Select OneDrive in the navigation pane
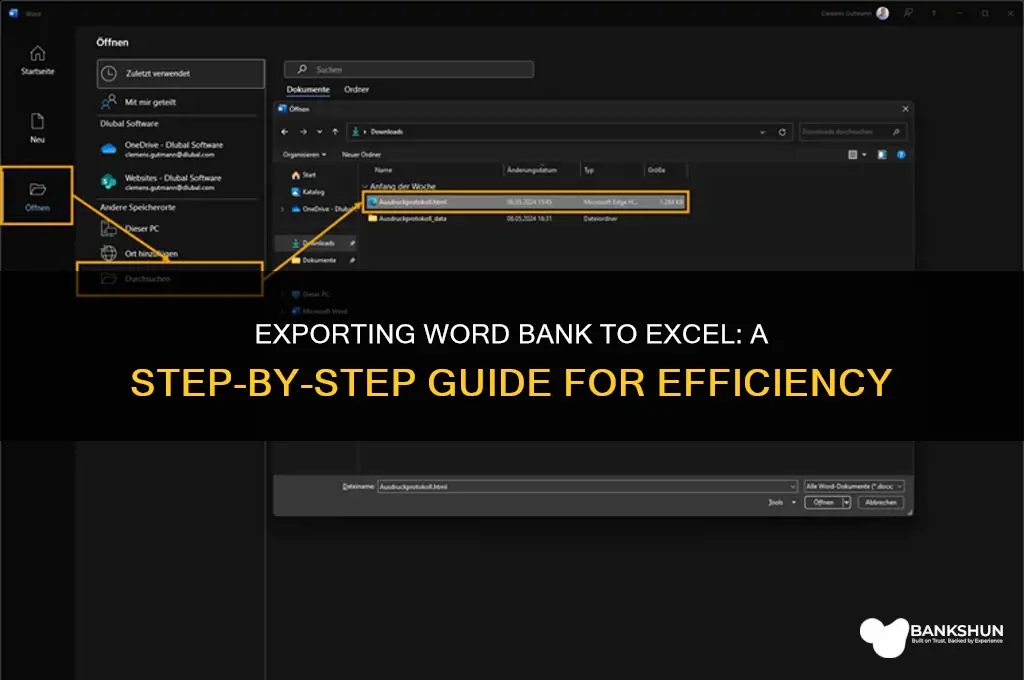Image resolution: width=1024 pixels, height=680 pixels. coord(323,209)
